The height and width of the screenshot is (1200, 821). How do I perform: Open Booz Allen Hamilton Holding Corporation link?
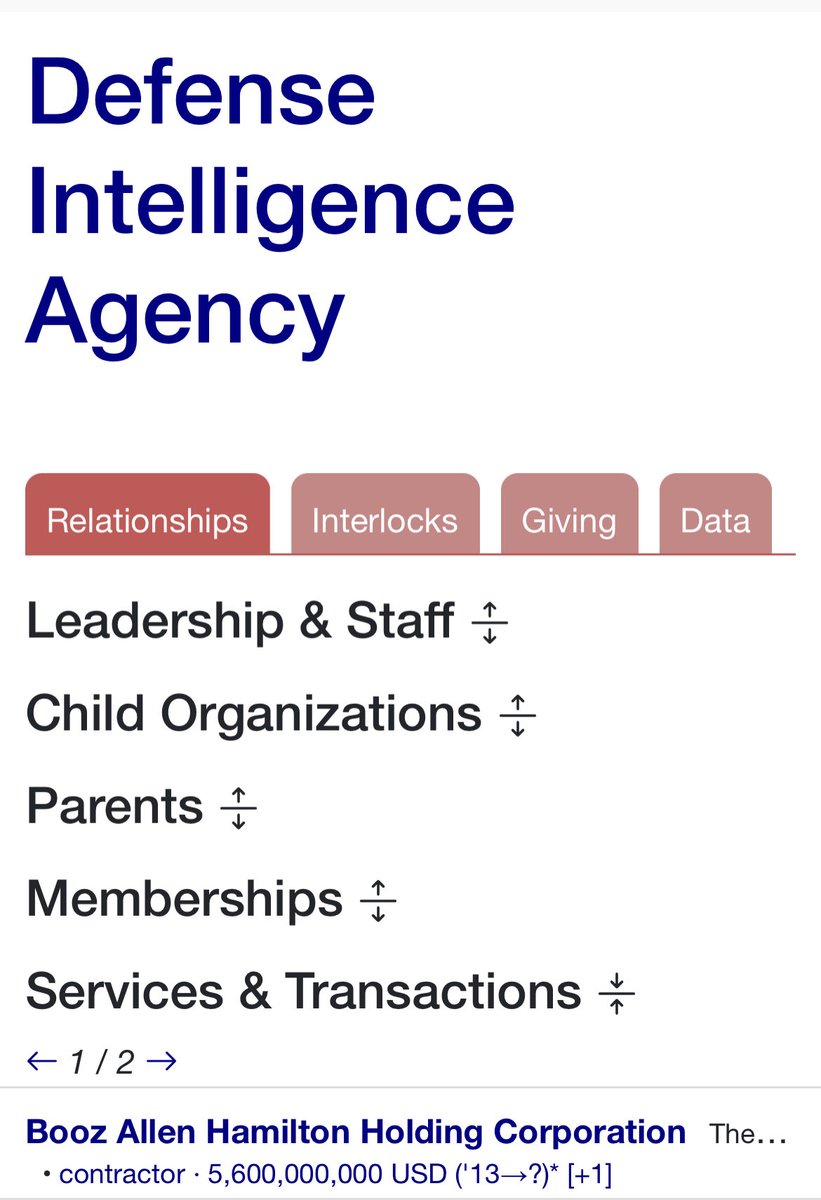[x=356, y=1132]
